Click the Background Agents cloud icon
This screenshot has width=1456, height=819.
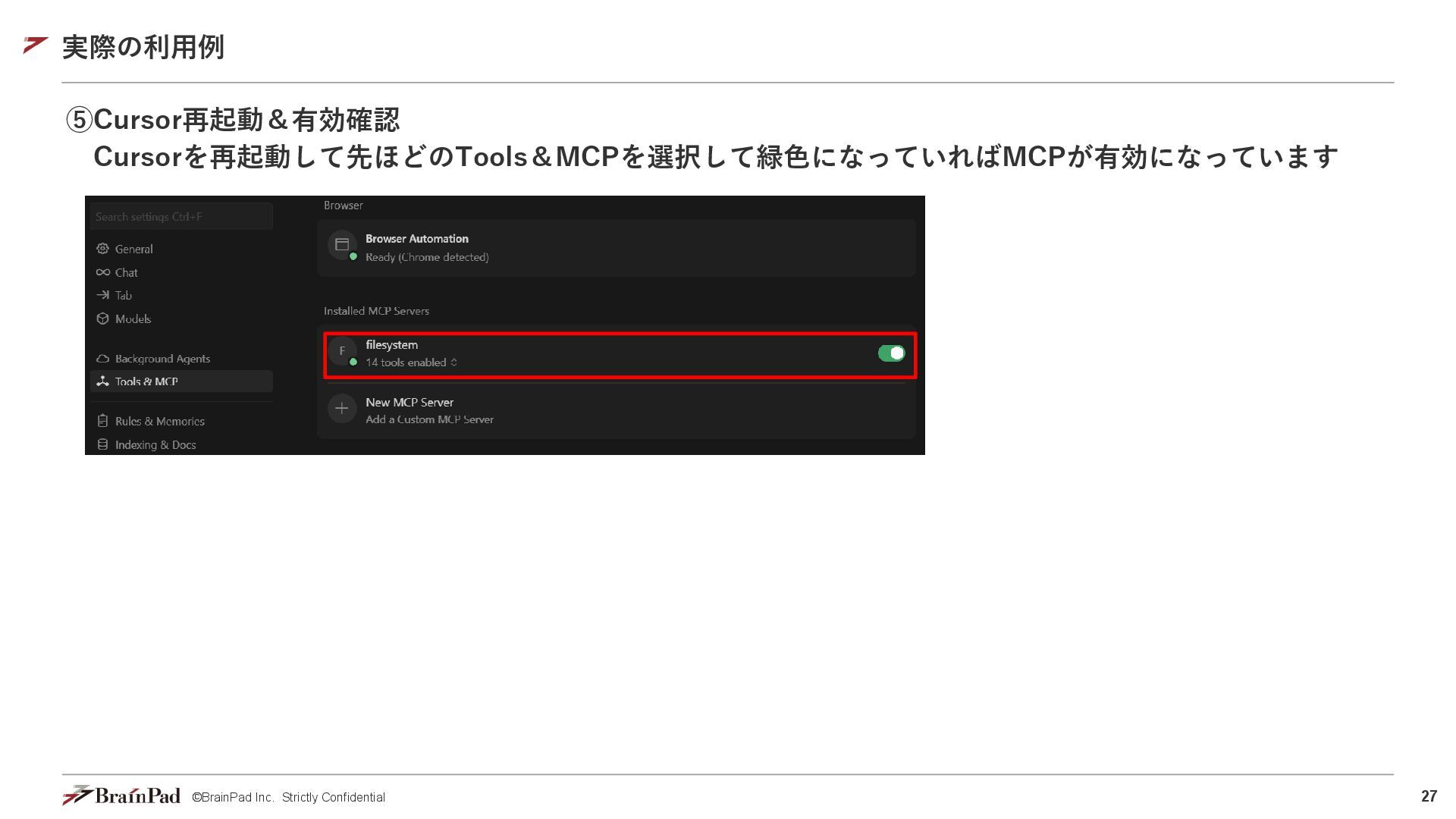point(102,359)
